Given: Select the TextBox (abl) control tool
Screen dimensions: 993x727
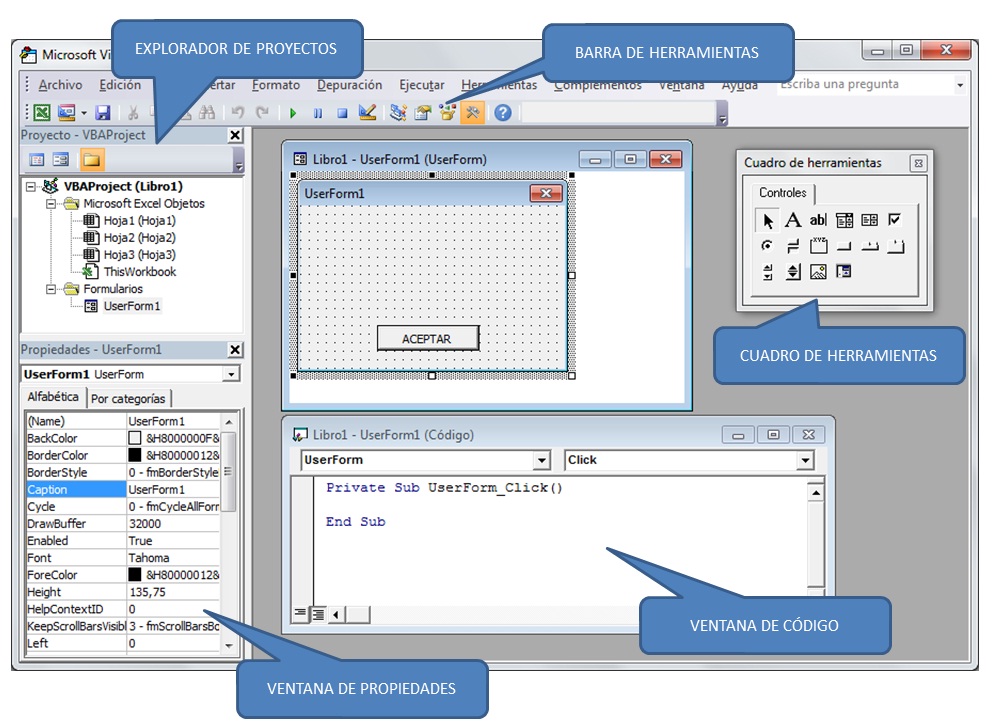Looking at the screenshot, I should [818, 220].
